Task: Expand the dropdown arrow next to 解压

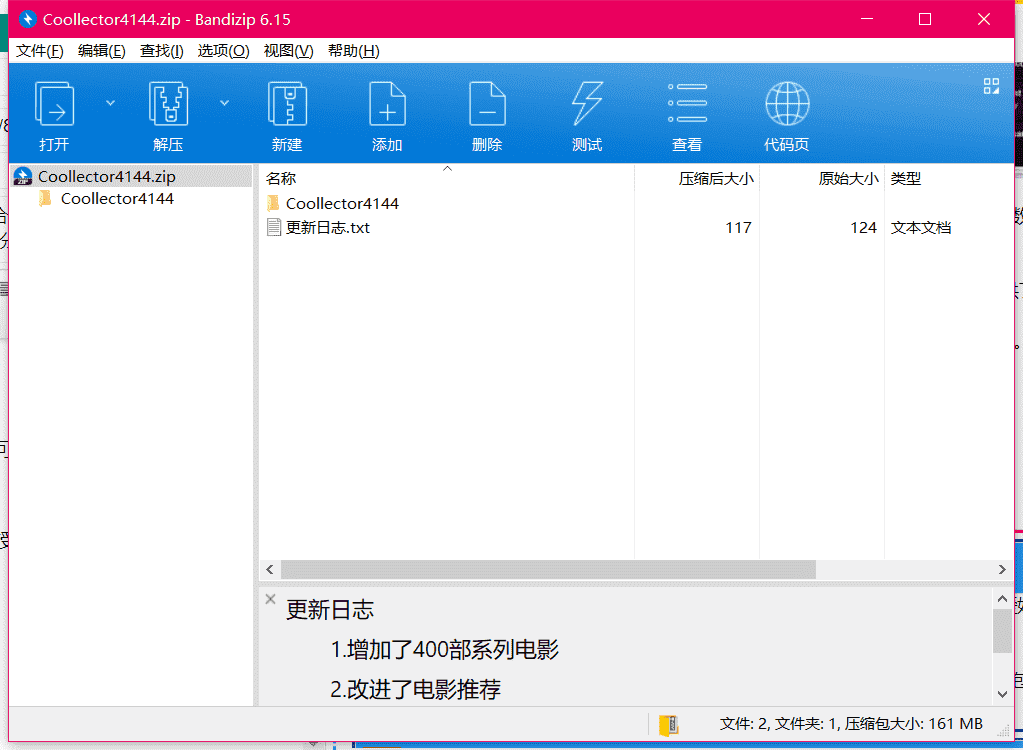Action: [x=224, y=103]
